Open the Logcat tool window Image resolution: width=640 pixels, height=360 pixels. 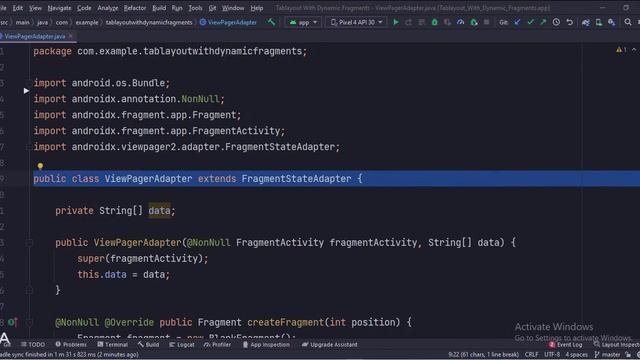click(182, 344)
